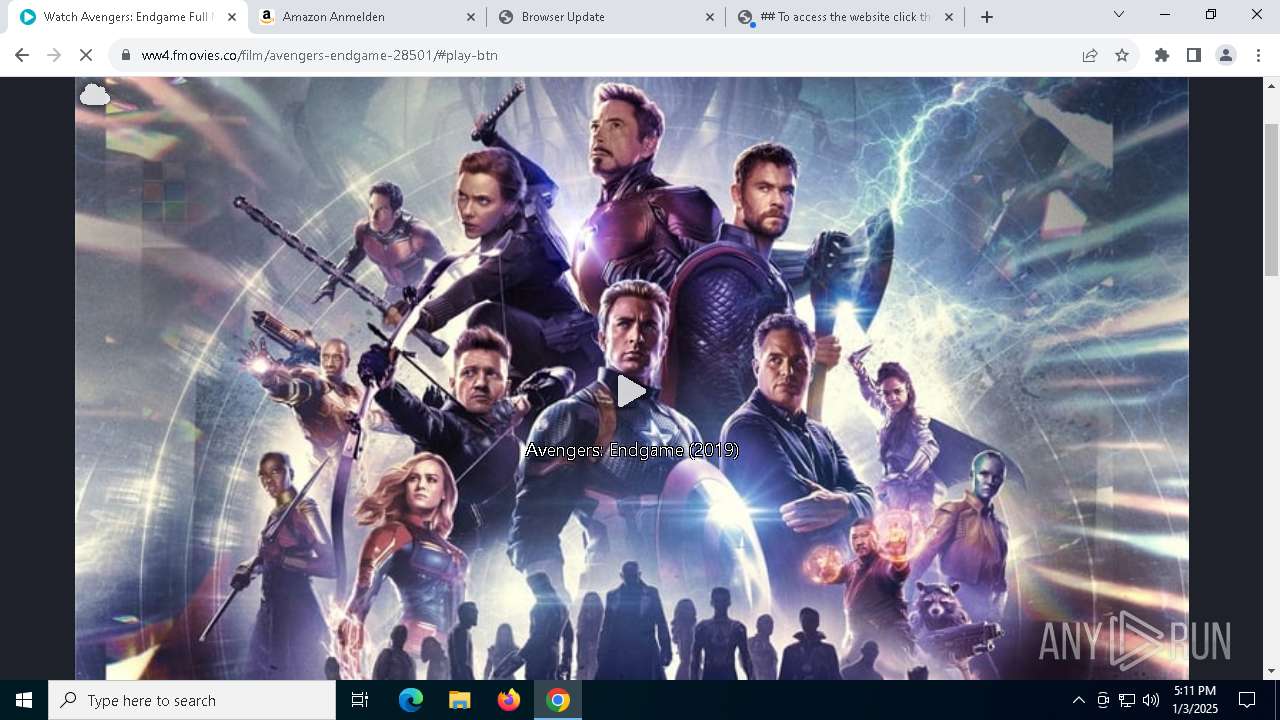Open the Windows Start menu

pos(24,700)
